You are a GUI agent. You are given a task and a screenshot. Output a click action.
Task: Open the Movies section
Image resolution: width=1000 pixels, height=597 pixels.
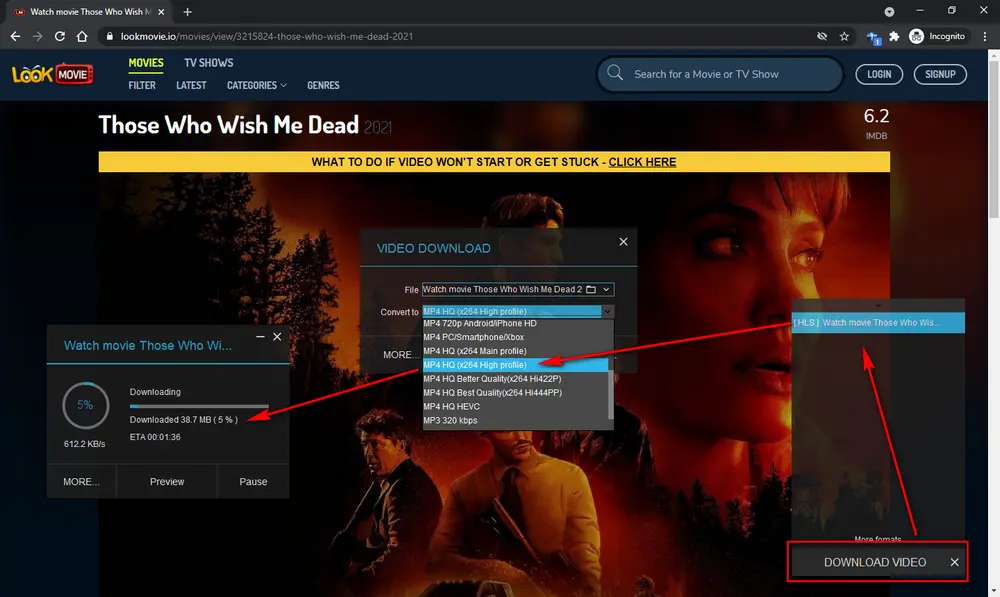(146, 63)
